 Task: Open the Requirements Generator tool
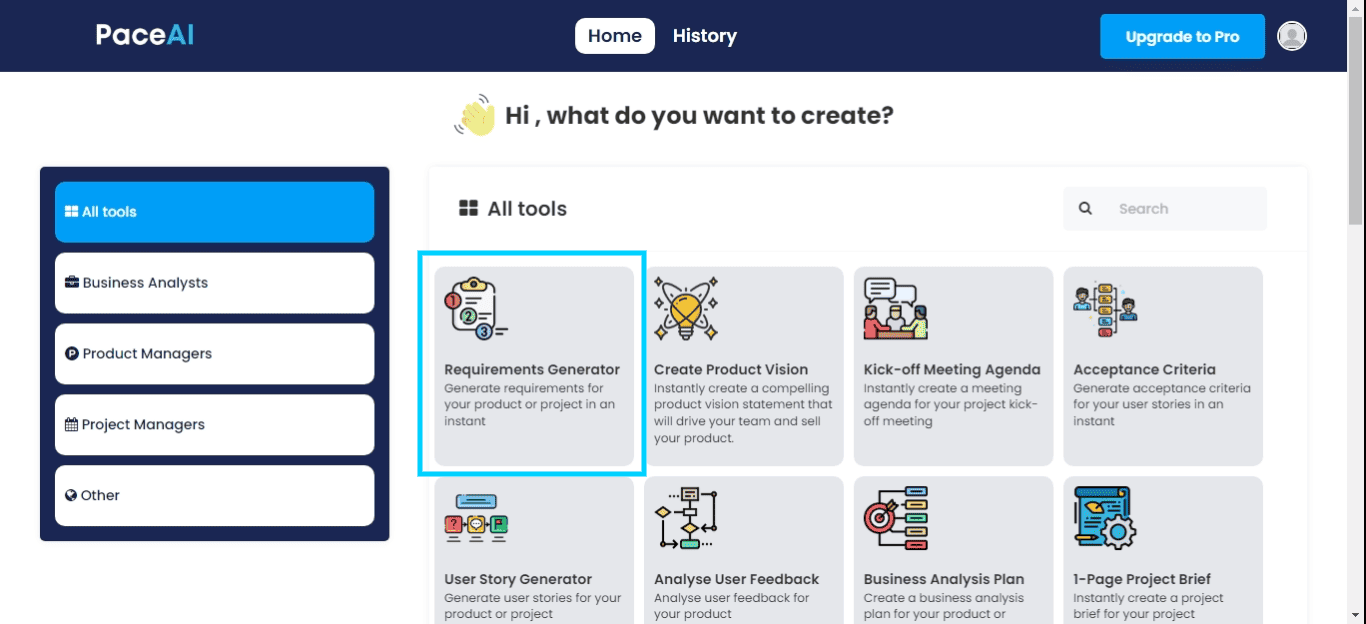535,365
